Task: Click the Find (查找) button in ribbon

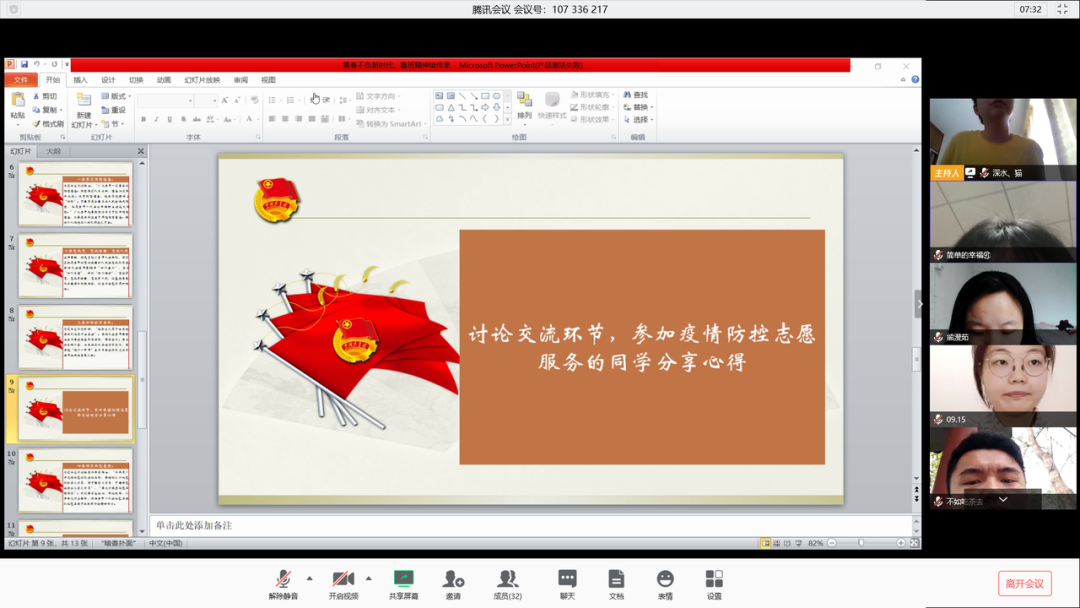Action: [x=636, y=95]
